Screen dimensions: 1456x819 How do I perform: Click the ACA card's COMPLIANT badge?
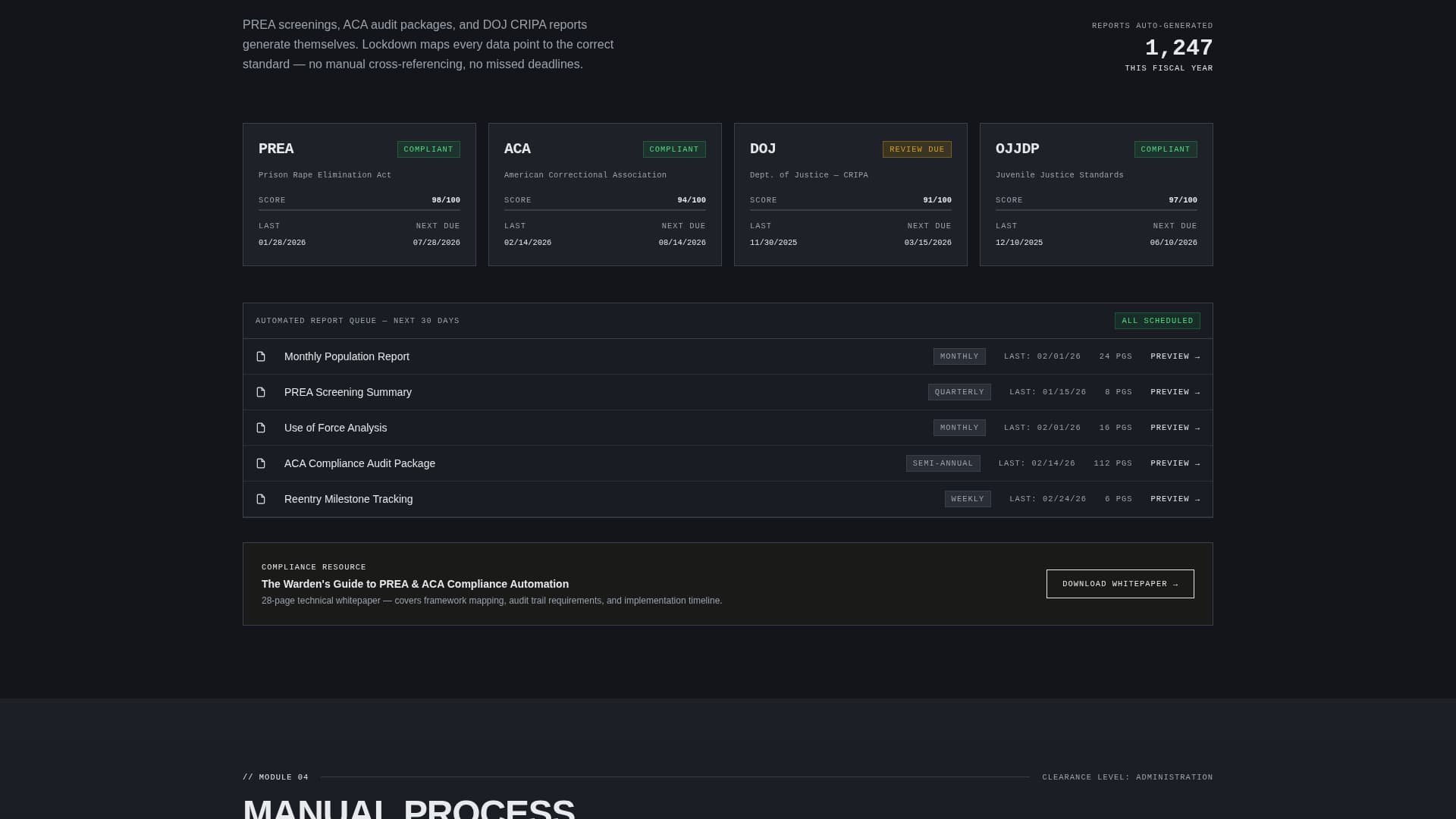(x=674, y=149)
